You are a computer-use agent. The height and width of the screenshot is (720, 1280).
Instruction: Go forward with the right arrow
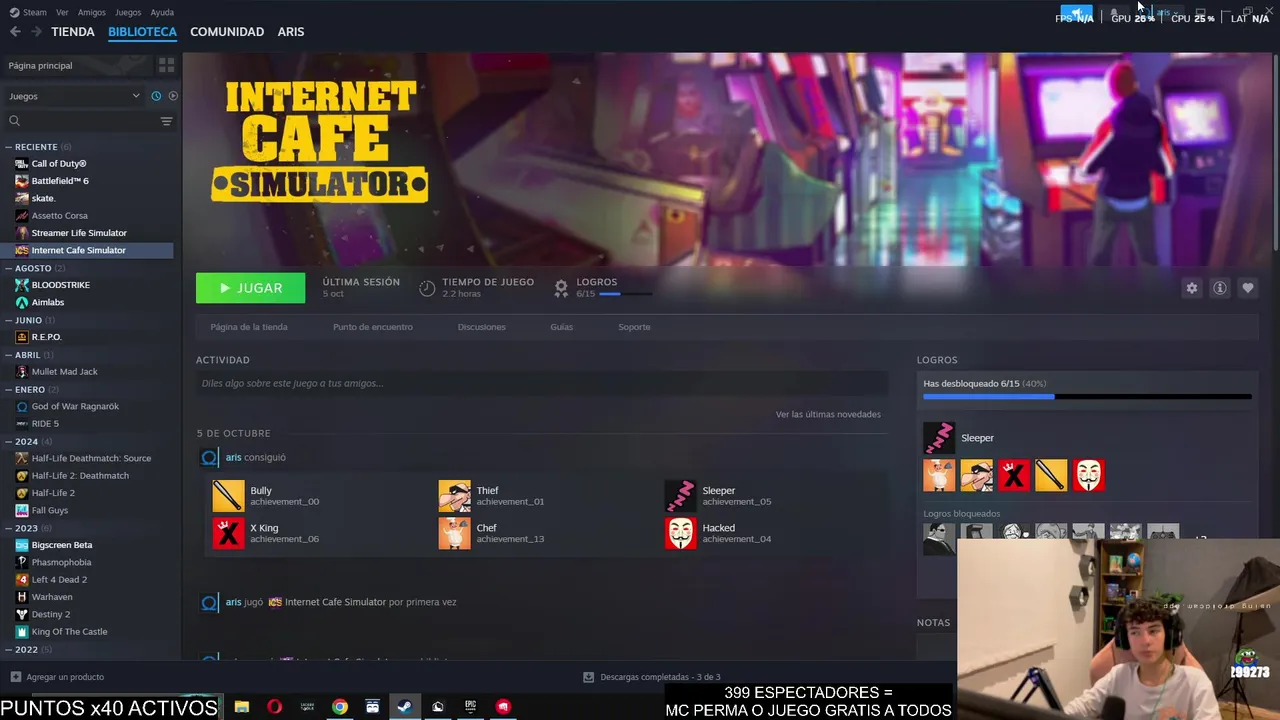point(36,32)
